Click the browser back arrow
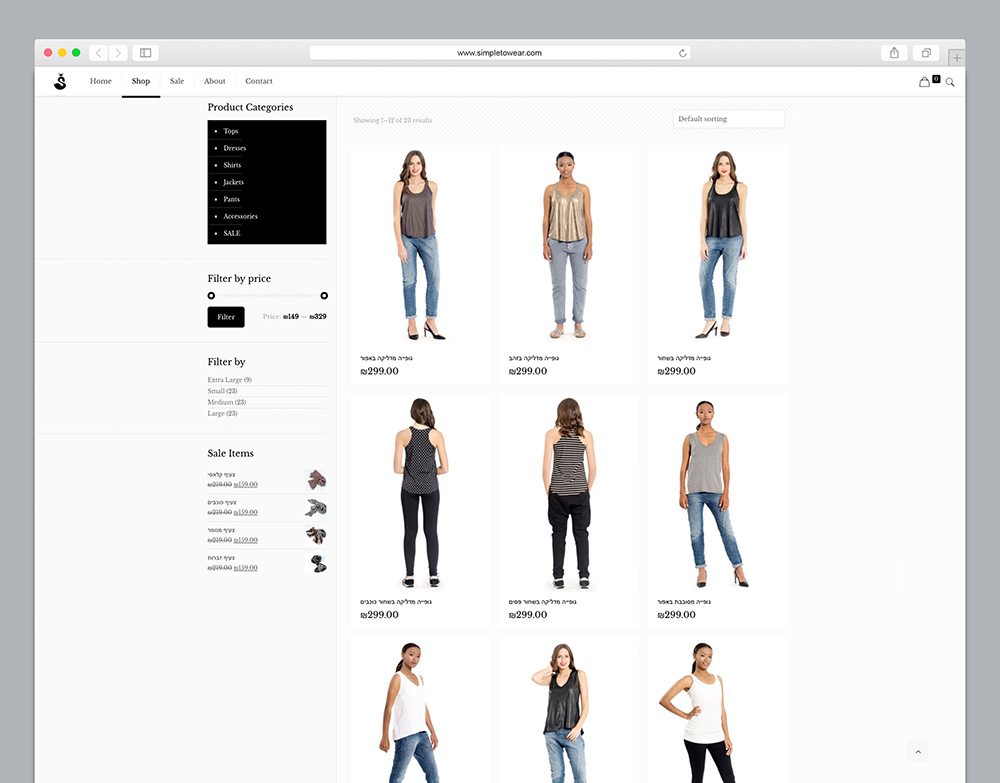Image resolution: width=1000 pixels, height=783 pixels. [x=99, y=53]
